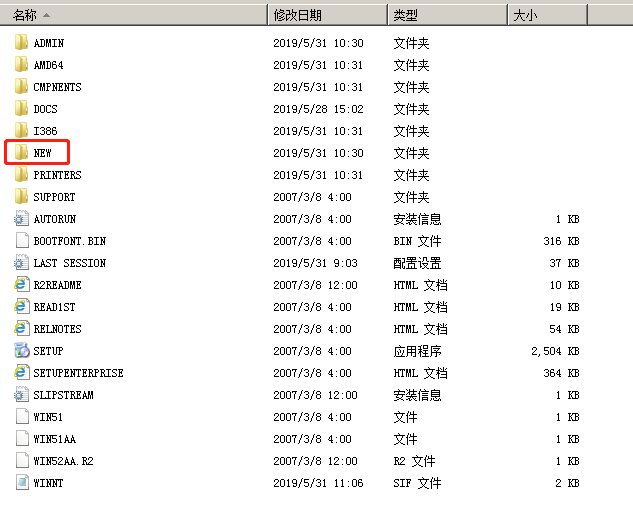Screen dimensions: 633x518
Task: Select the SETUPENTERPRISE HTML icon
Action: [22, 373]
